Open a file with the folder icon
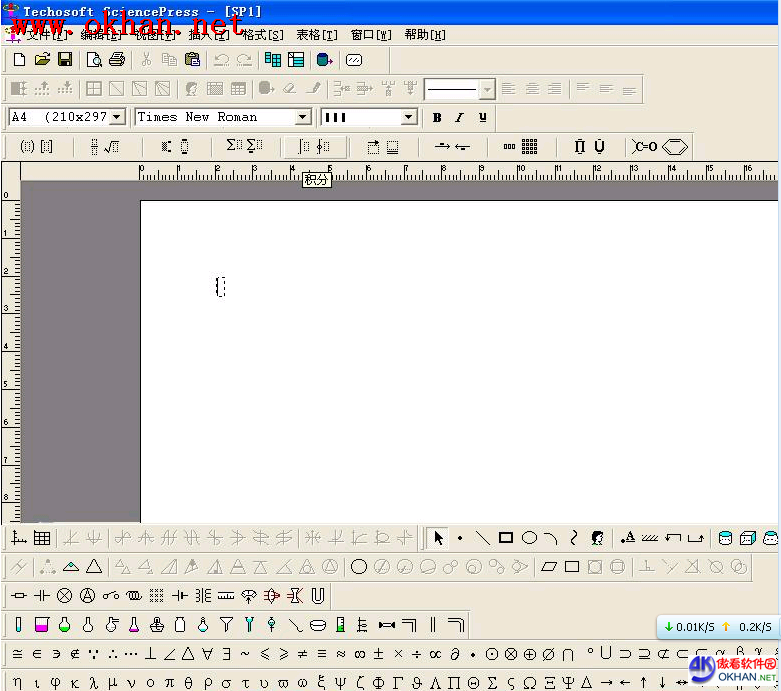The image size is (781, 691). pyautogui.click(x=42, y=60)
